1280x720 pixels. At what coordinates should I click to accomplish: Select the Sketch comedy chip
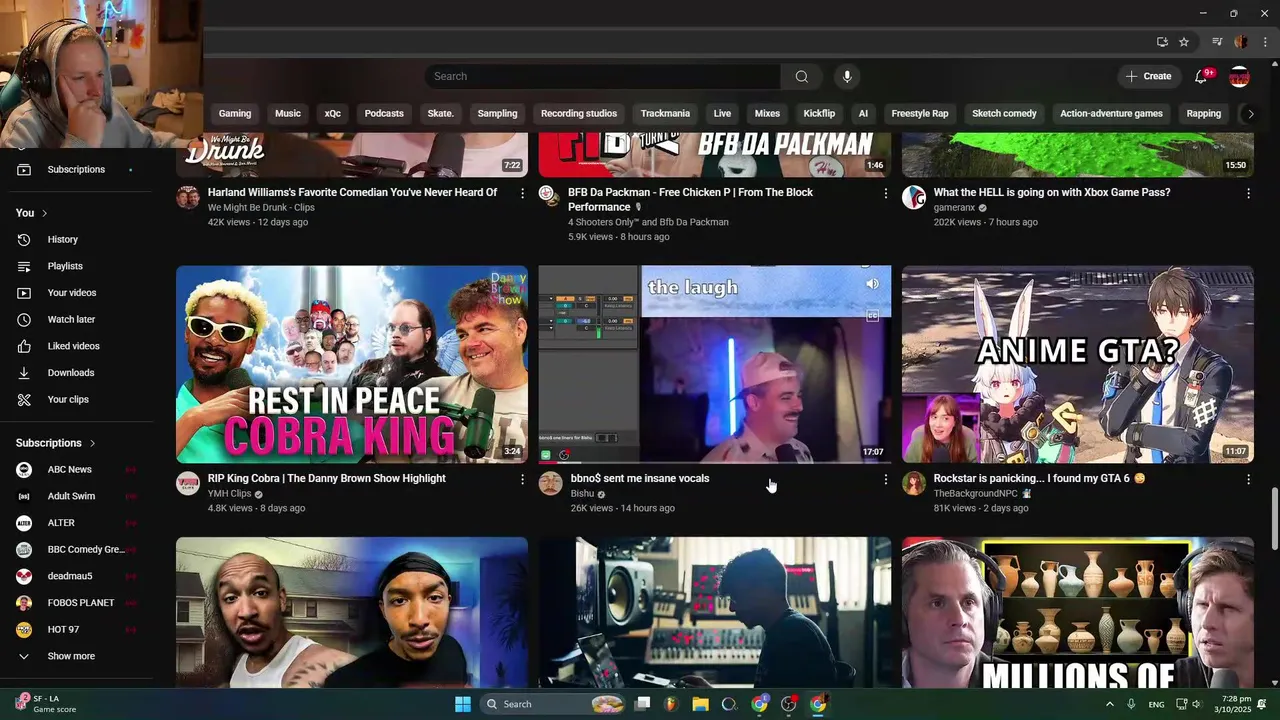pos(1004,113)
